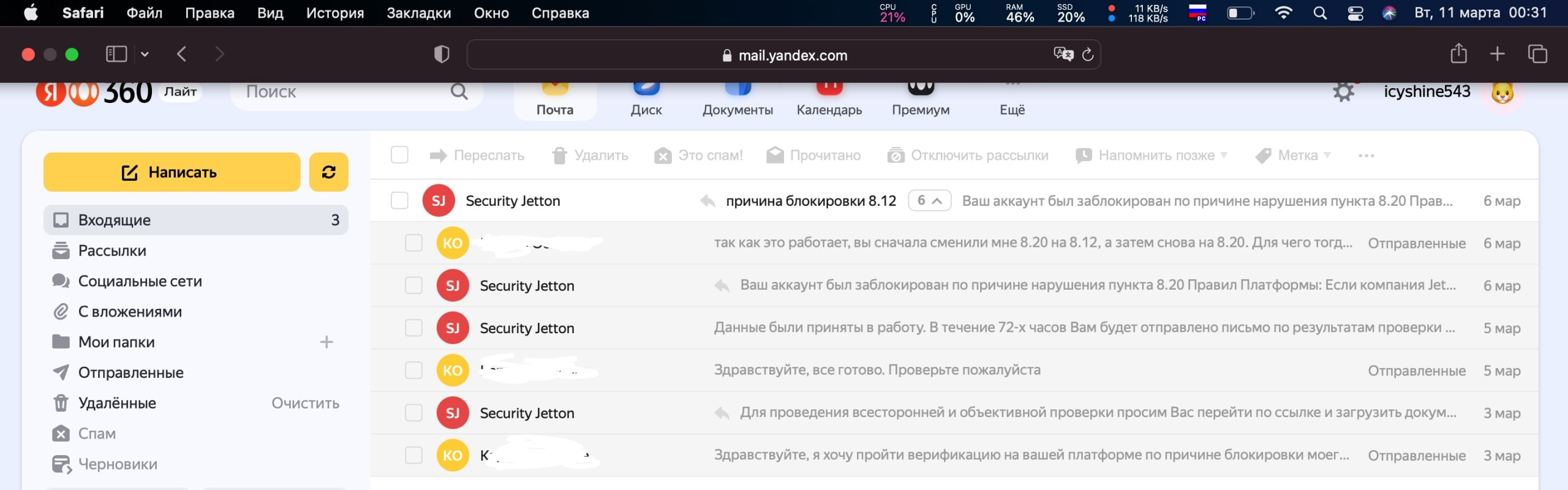The height and width of the screenshot is (490, 1568).
Task: Open the Справка menu
Action: pyautogui.click(x=560, y=13)
